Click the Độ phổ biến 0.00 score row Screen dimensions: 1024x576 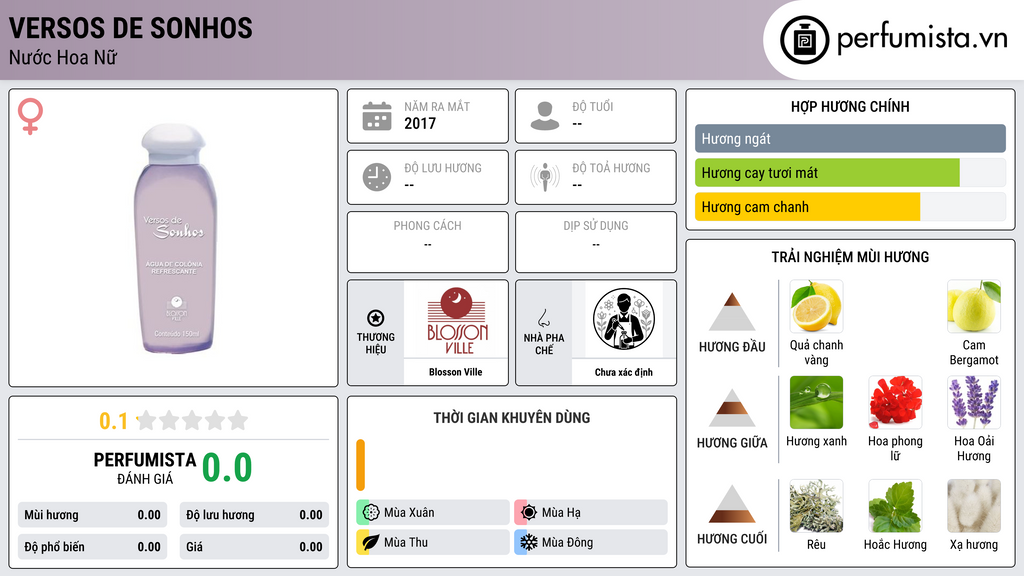pyautogui.click(x=93, y=547)
